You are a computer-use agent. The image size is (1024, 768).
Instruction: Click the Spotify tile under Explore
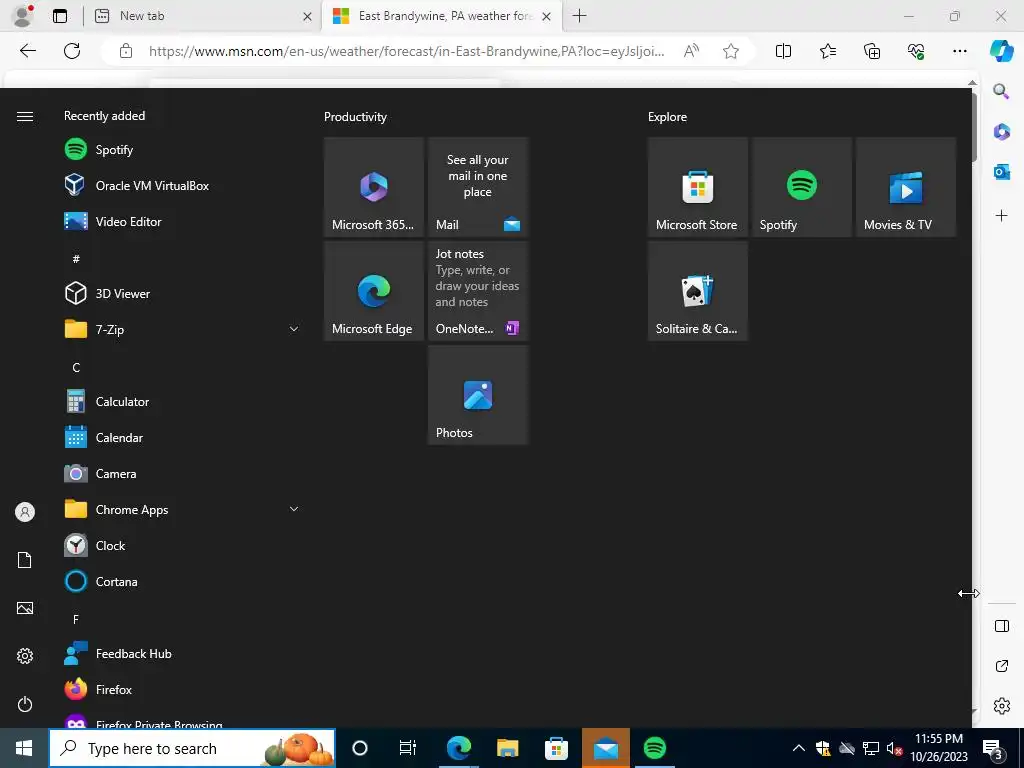(x=801, y=187)
